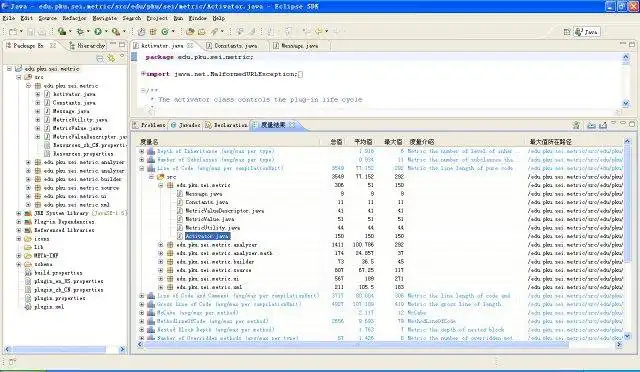Minimize the metric results view

click(623, 124)
